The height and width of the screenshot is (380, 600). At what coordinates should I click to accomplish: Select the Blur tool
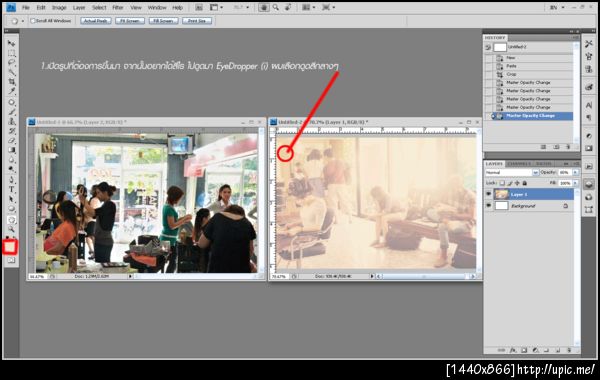pyautogui.click(x=11, y=160)
